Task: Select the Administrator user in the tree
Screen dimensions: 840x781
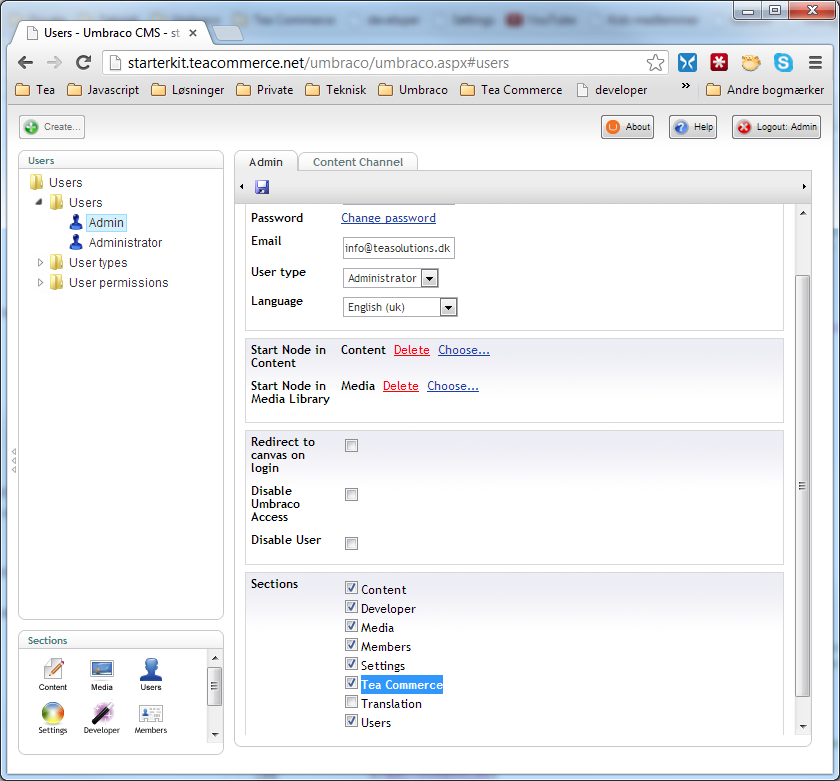Action: click(x=125, y=243)
